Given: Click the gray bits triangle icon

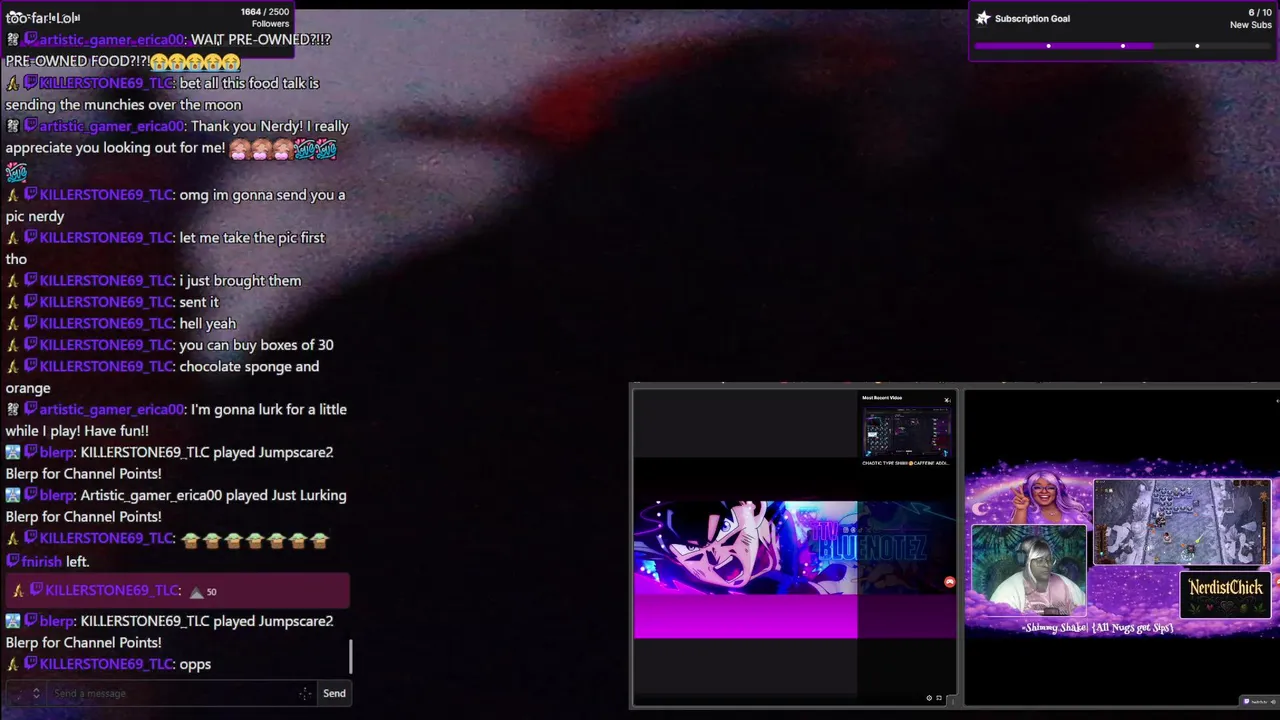Looking at the screenshot, I should (x=196, y=592).
